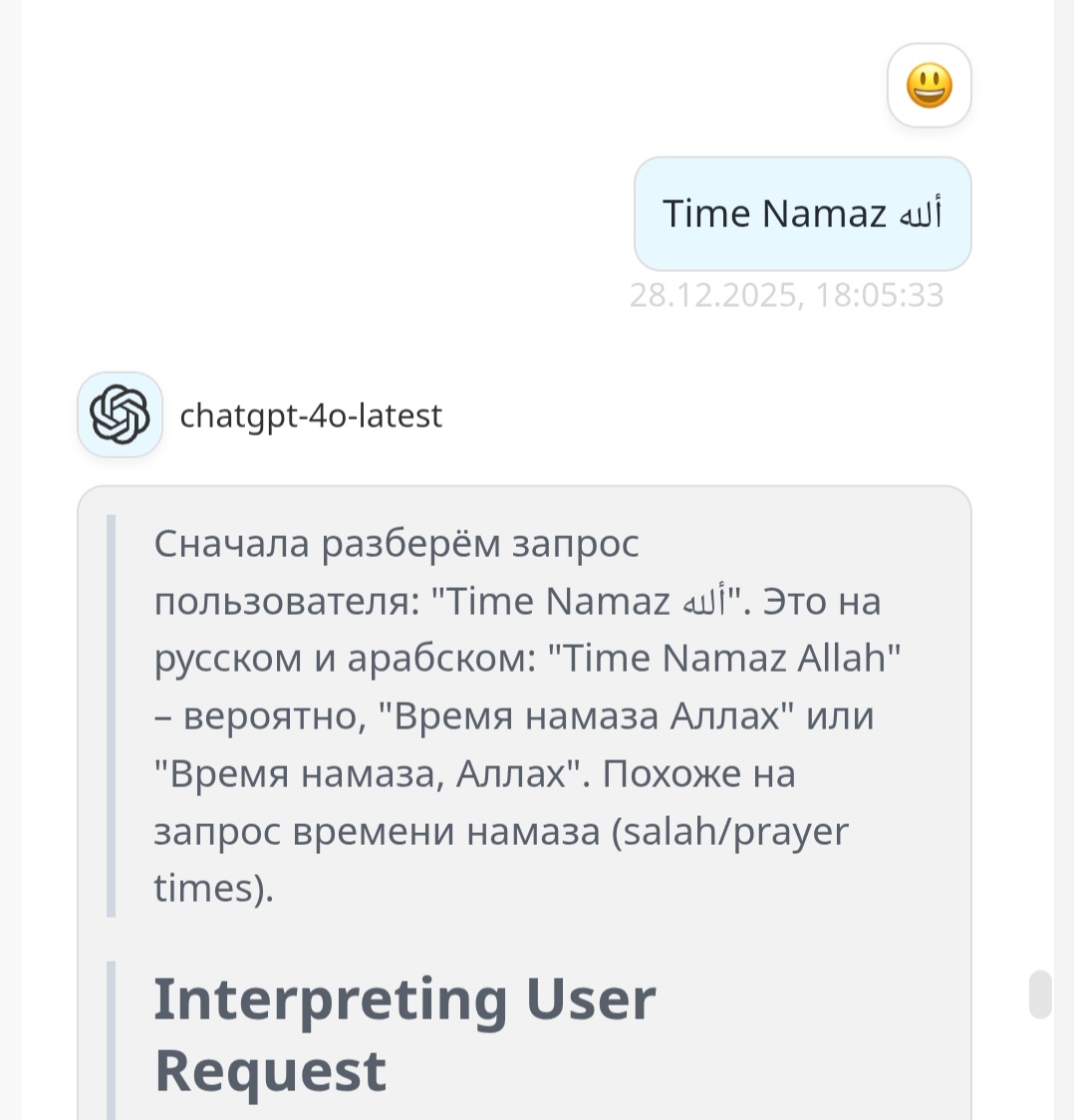
Task: Click the 28.12.2025, 18:05:33 timestamp
Action: pos(786,296)
